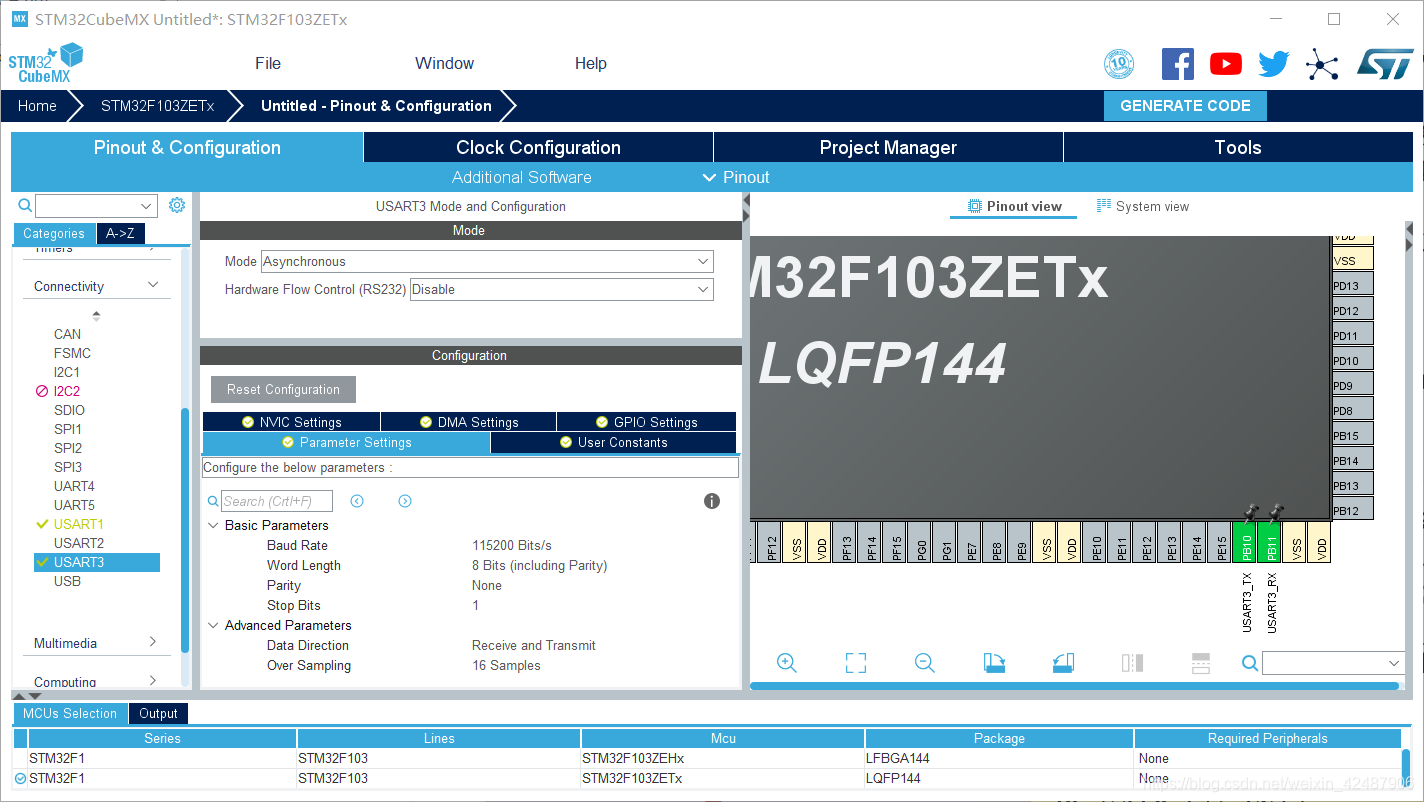This screenshot has width=1424, height=802.
Task: Open Additional Software
Action: click(522, 177)
